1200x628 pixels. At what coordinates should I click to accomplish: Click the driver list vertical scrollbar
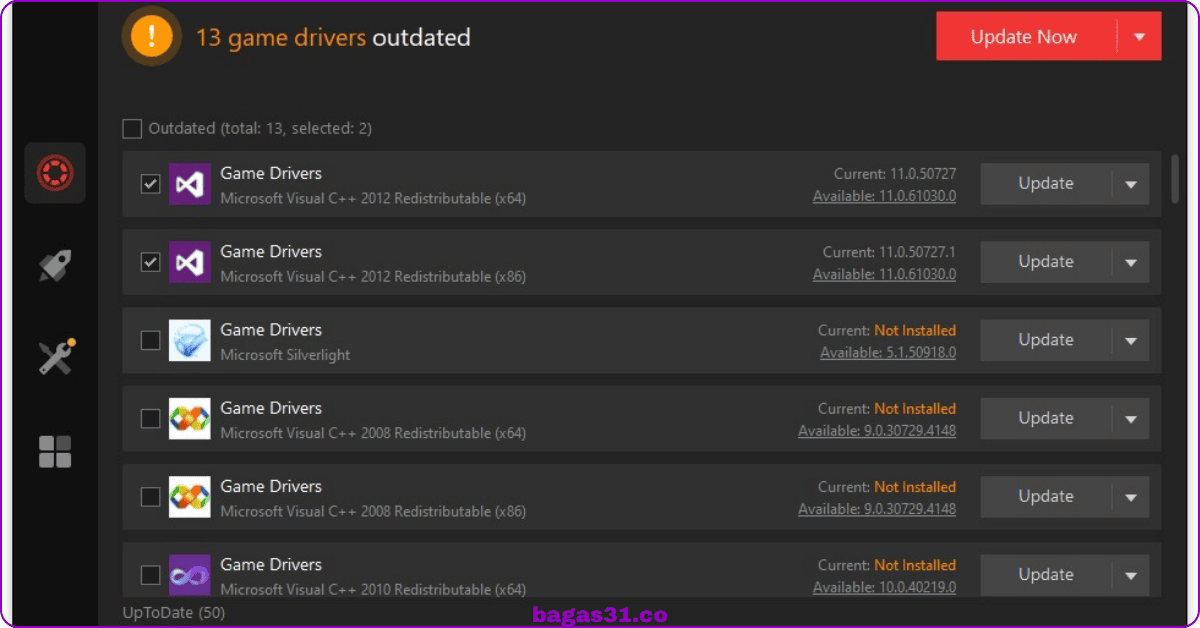click(x=1175, y=178)
